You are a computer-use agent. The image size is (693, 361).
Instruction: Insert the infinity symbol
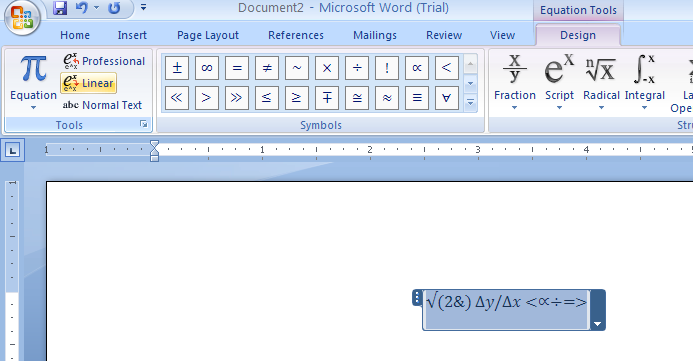point(207,68)
